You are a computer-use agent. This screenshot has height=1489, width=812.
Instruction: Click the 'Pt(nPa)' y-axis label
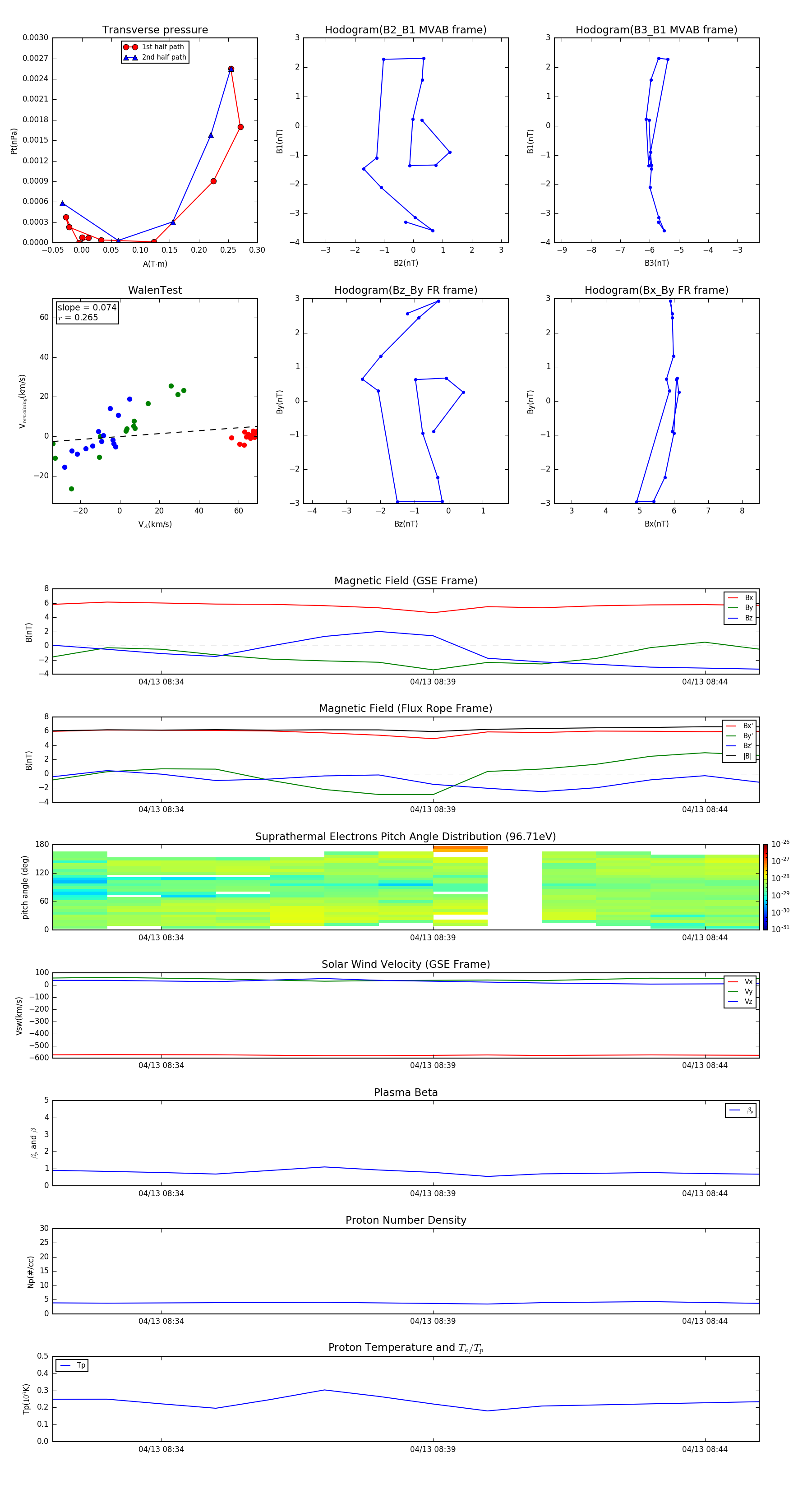(14, 141)
